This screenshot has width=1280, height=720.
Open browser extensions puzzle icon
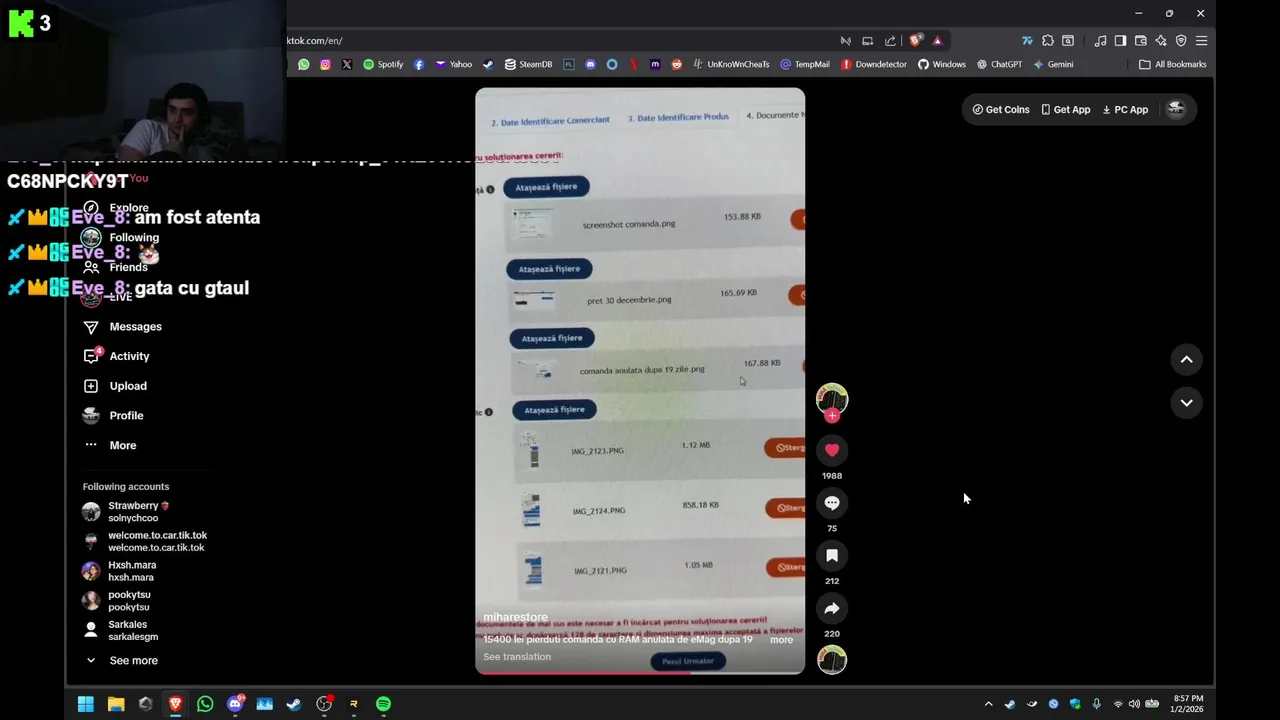(x=1048, y=41)
